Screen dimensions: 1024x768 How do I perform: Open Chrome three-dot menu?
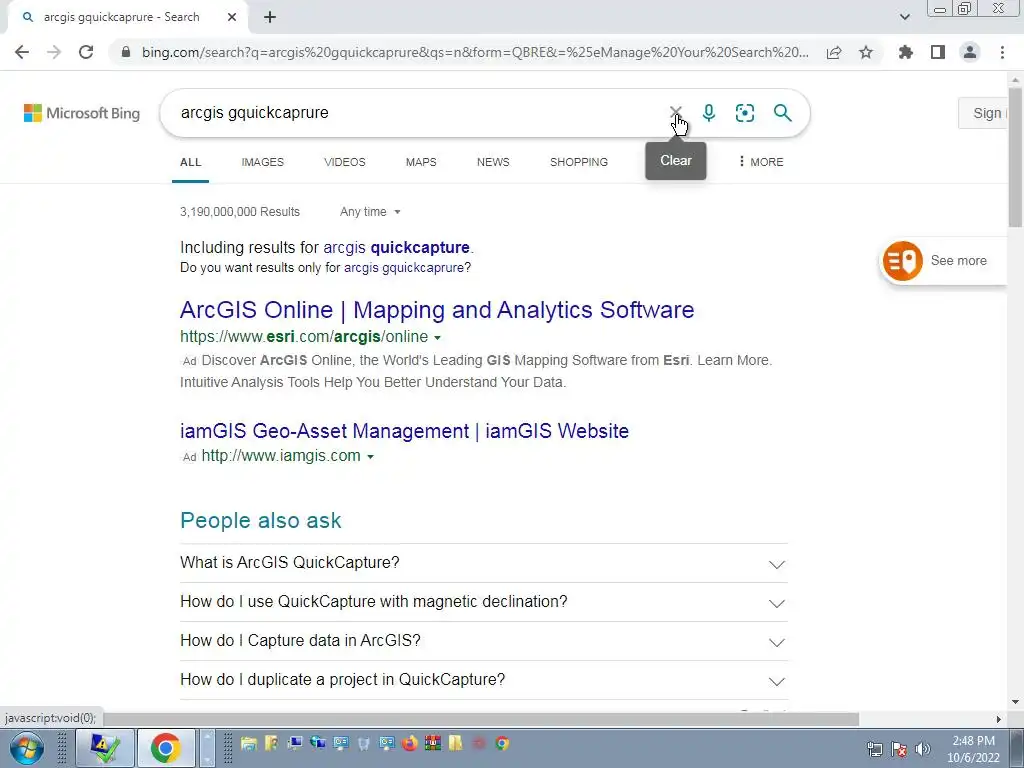(x=1002, y=52)
